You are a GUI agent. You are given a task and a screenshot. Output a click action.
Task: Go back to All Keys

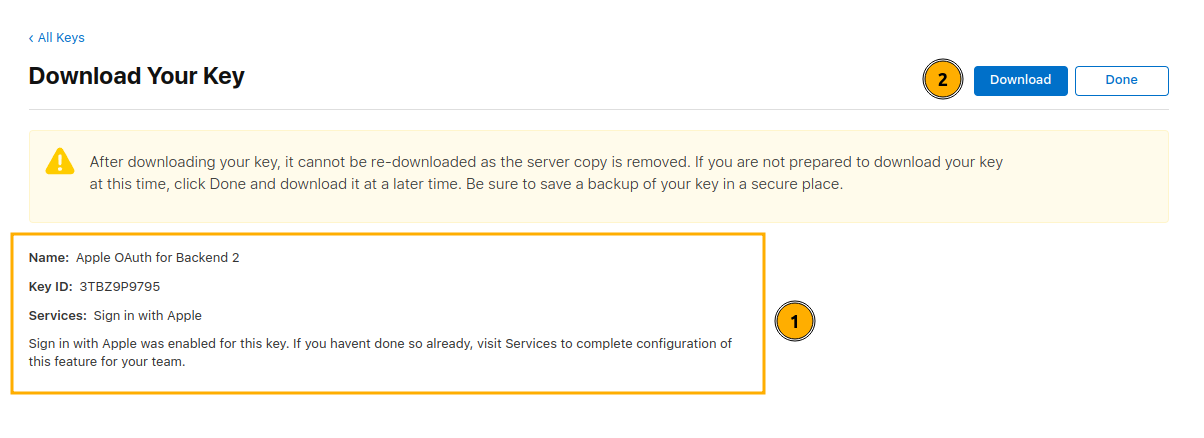(60, 38)
